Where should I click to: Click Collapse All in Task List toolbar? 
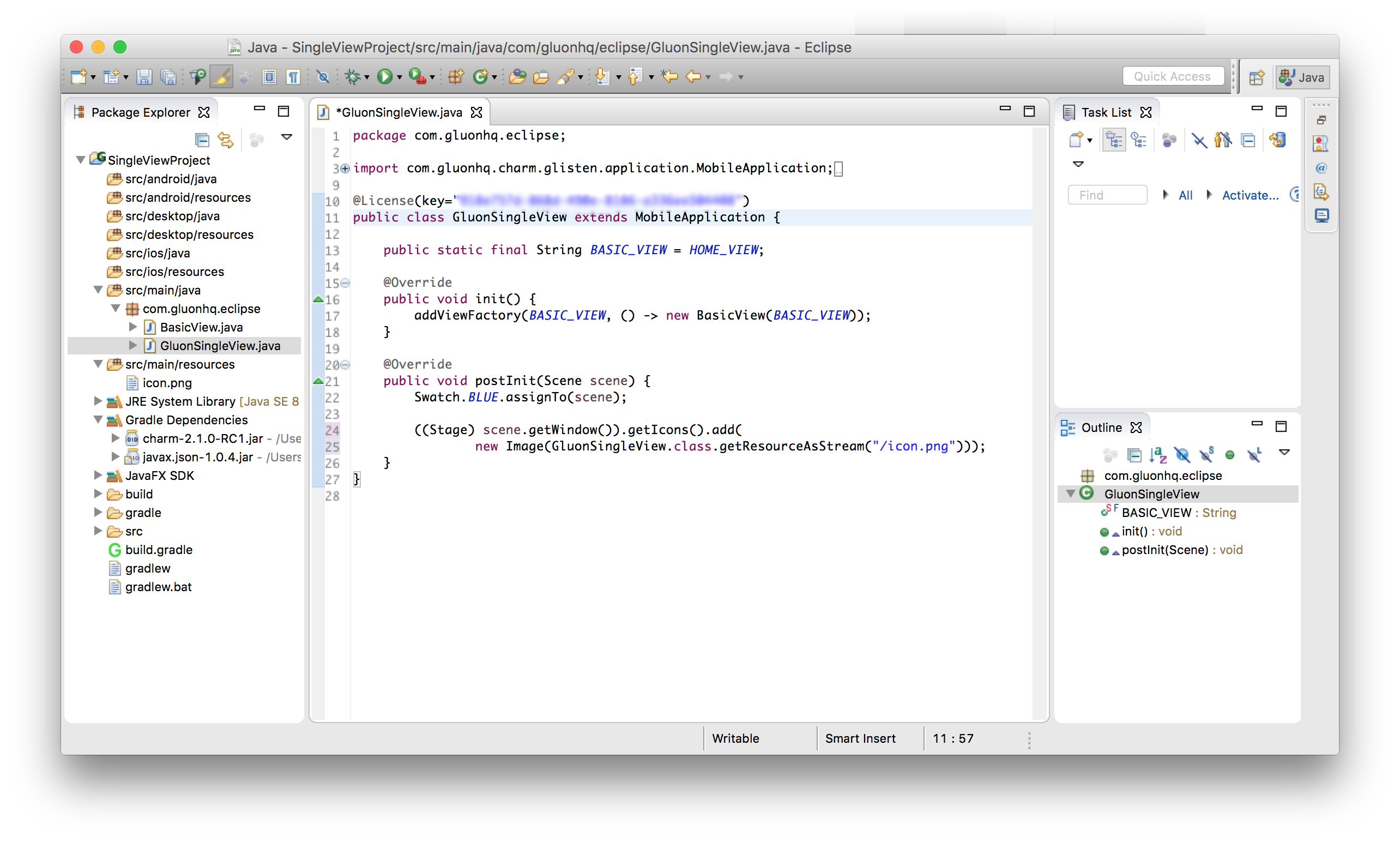[x=1247, y=140]
